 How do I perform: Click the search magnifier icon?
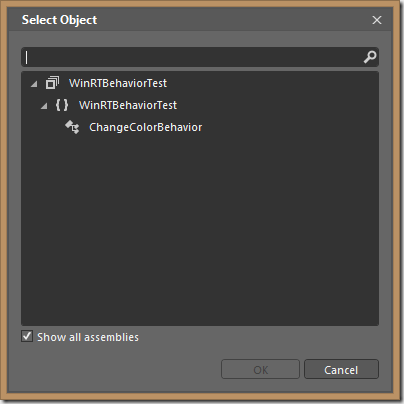click(x=370, y=57)
